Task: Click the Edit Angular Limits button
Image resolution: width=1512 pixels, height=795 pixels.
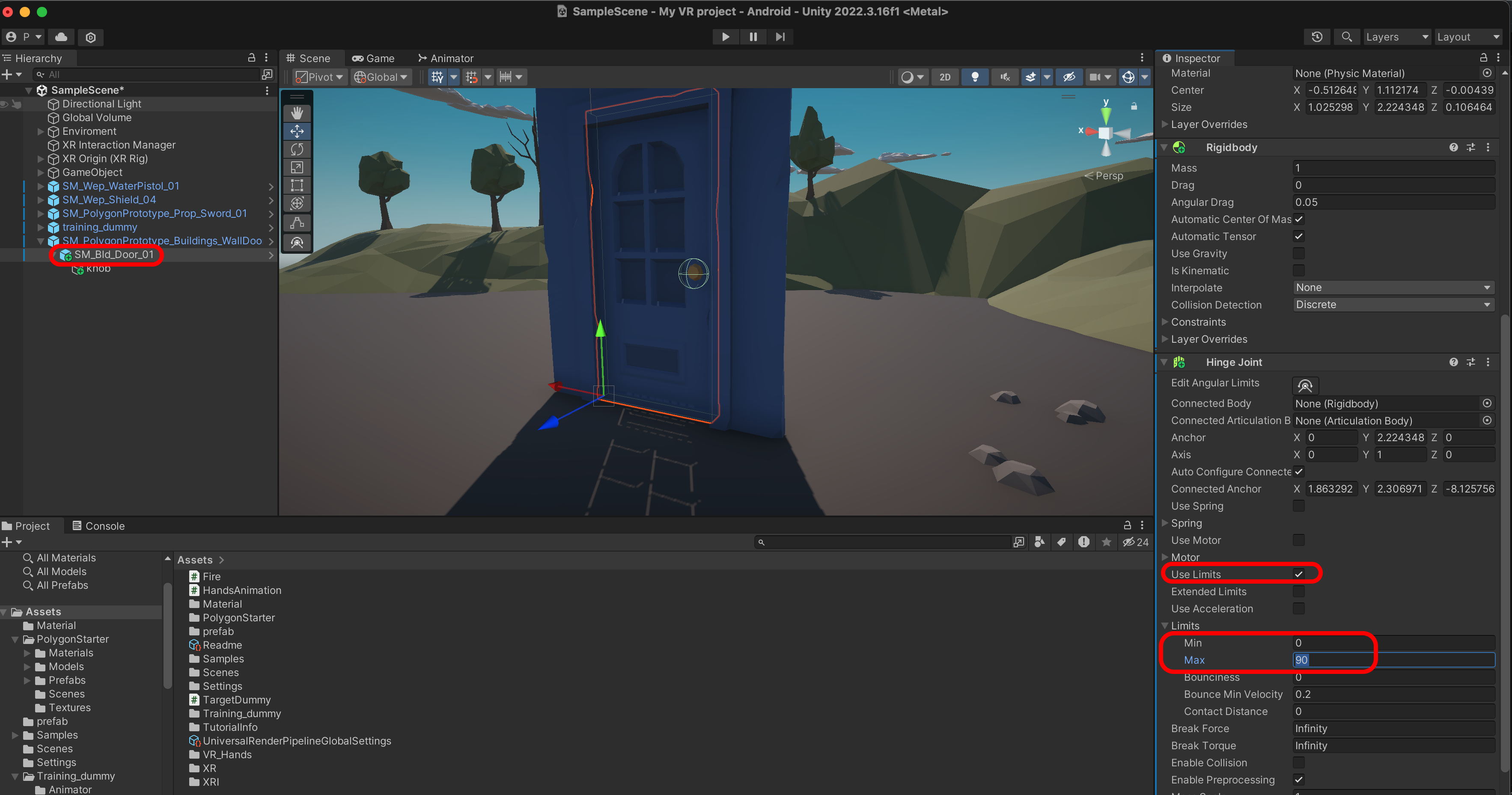Action: 1305,385
